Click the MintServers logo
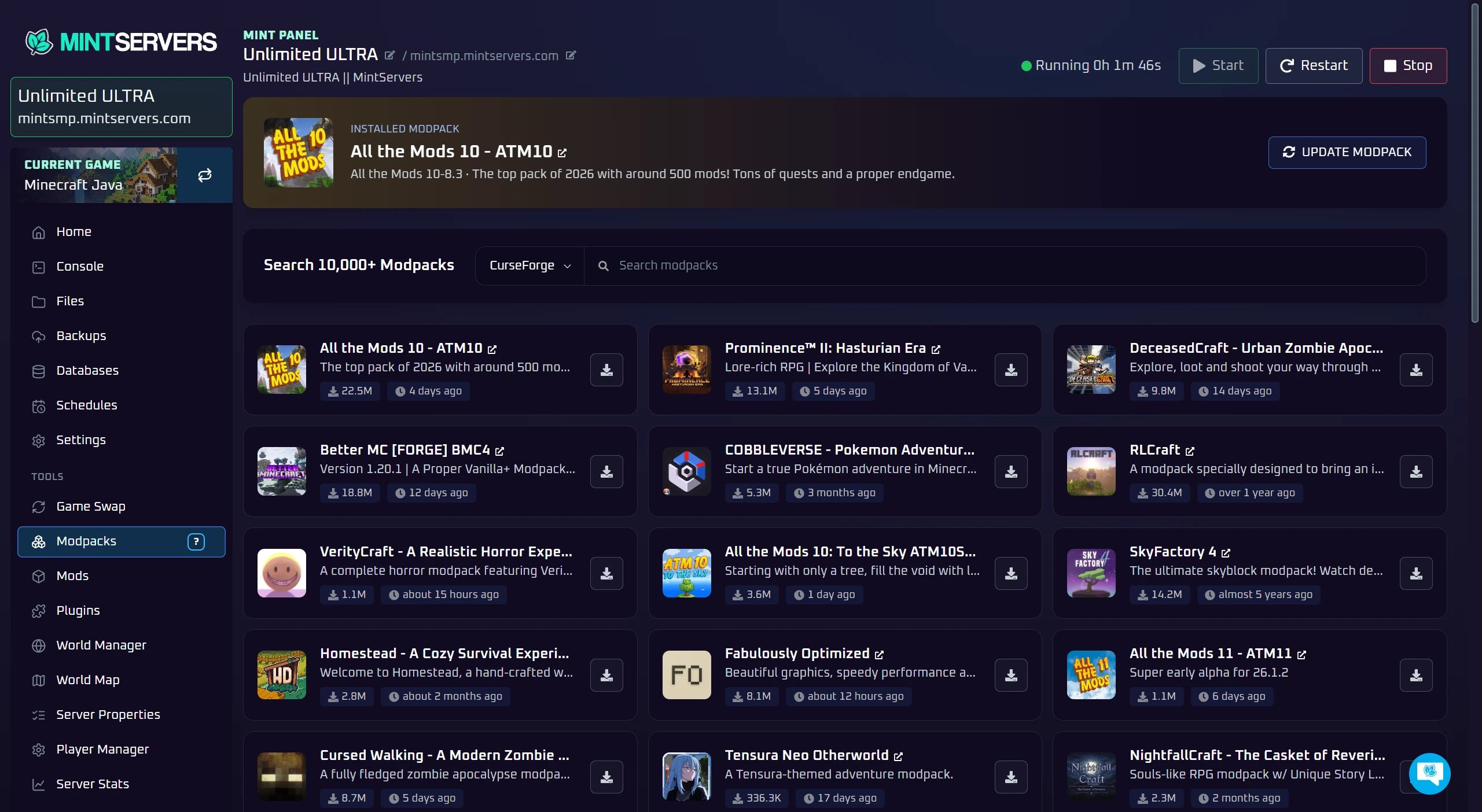Screen dimensions: 1482x812 click(x=122, y=42)
